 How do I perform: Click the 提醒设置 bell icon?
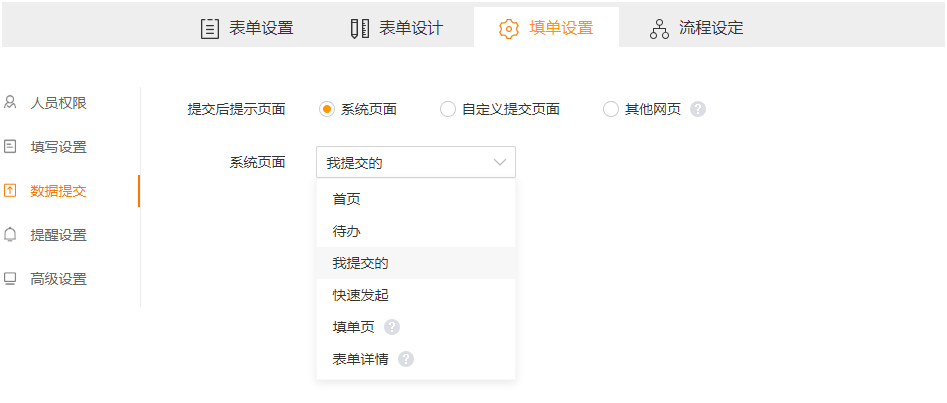(x=10, y=234)
